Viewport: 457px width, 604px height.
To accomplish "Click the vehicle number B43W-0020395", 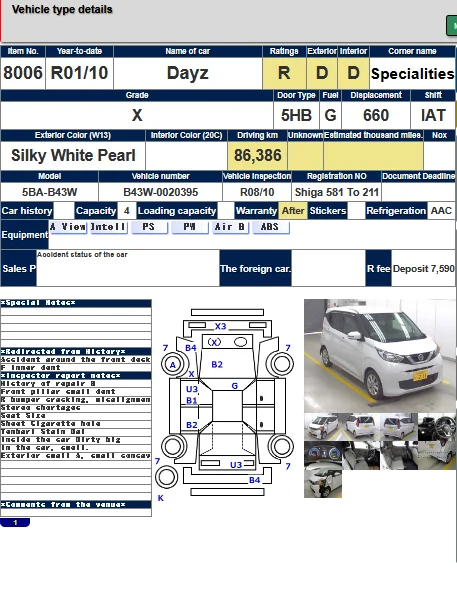I will click(161, 192).
